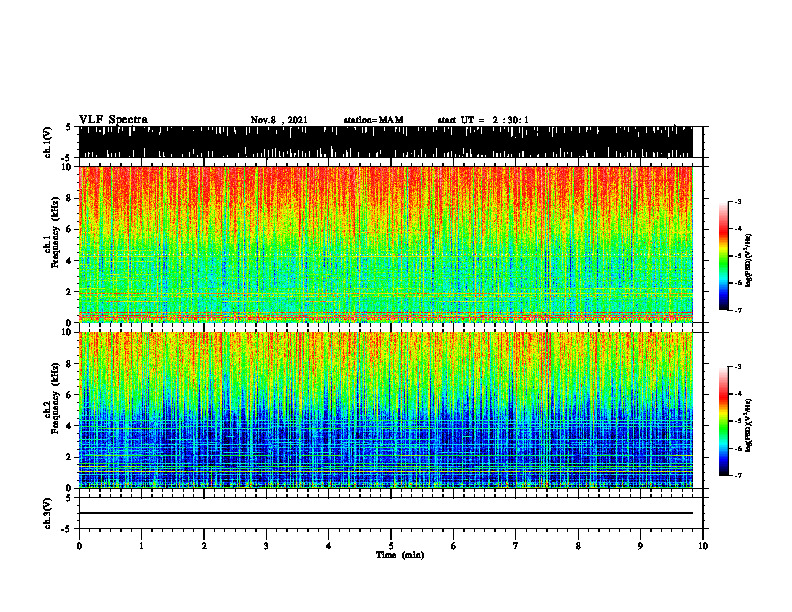Screen dimensions: 792x612
Task: Click time axis tick label "8"
Action: tap(578, 546)
